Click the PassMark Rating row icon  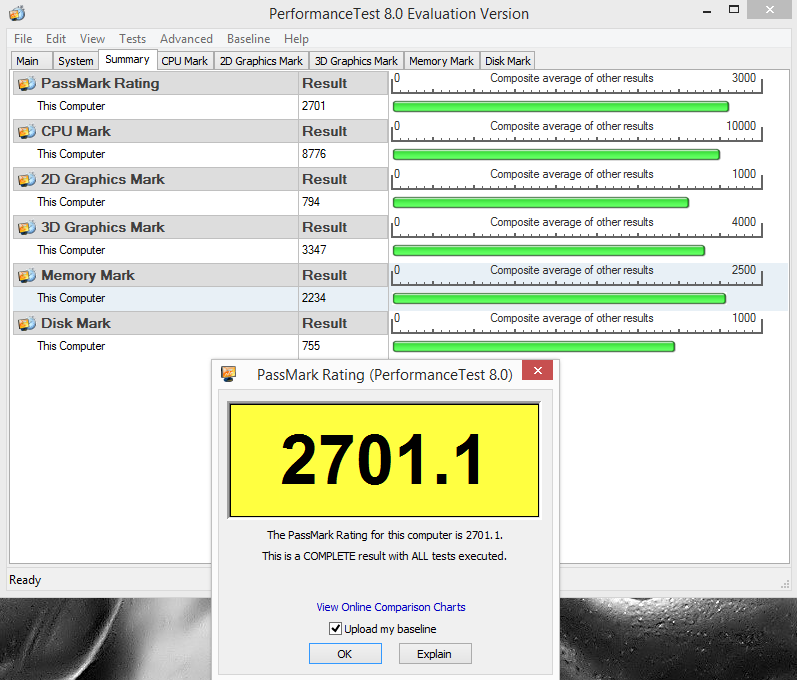pyautogui.click(x=27, y=84)
